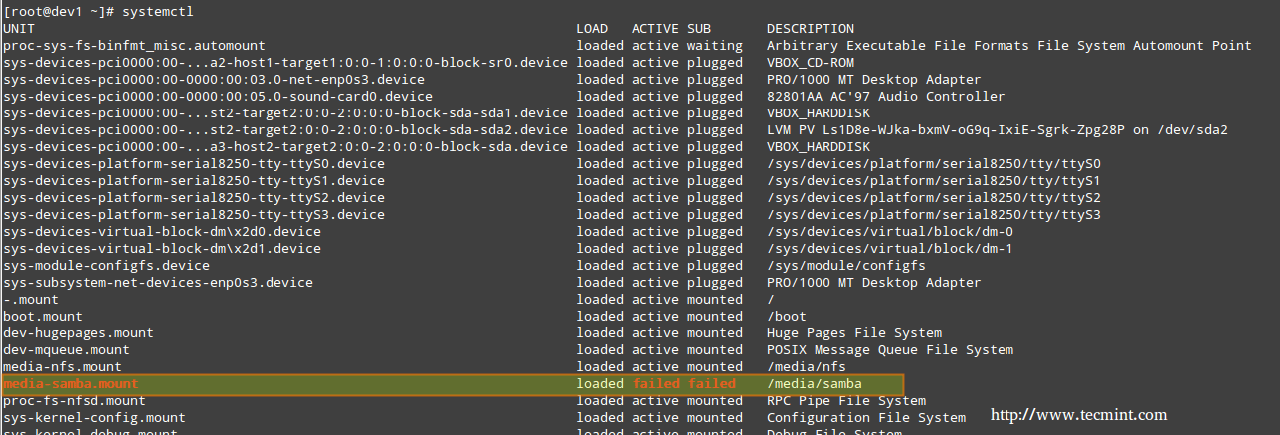
Task: Click the tecmint.com URL watermark
Action: [1078, 414]
